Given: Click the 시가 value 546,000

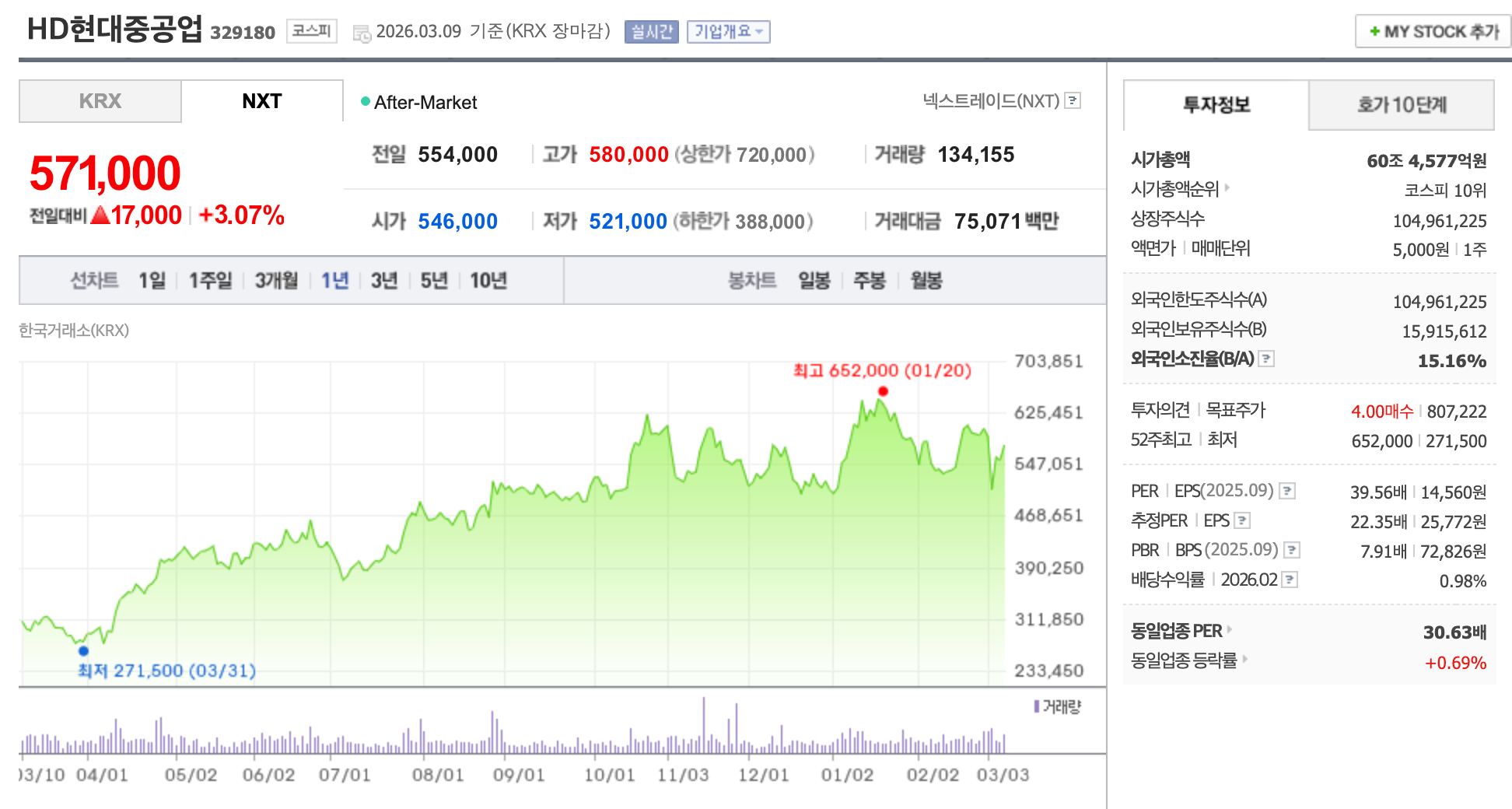Looking at the screenshot, I should pyautogui.click(x=458, y=222).
